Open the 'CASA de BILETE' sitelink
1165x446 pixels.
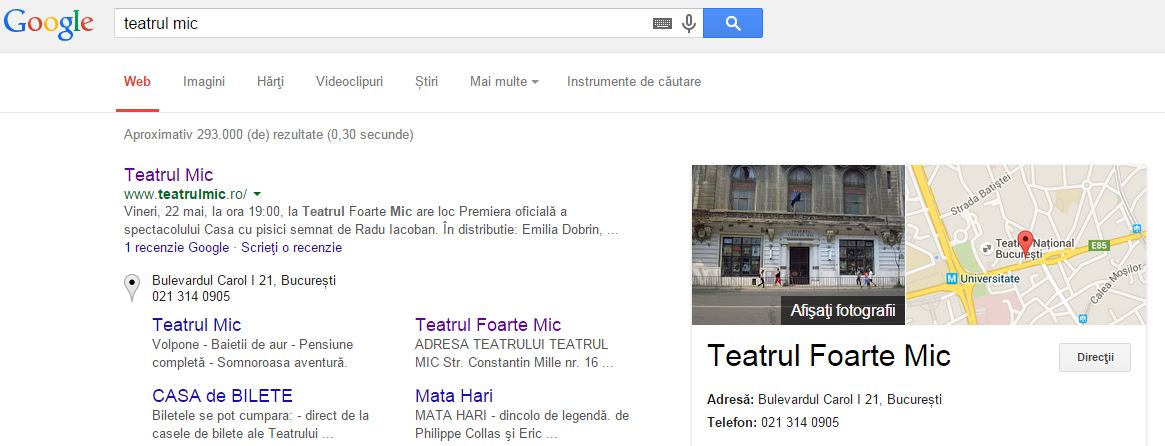pos(222,395)
